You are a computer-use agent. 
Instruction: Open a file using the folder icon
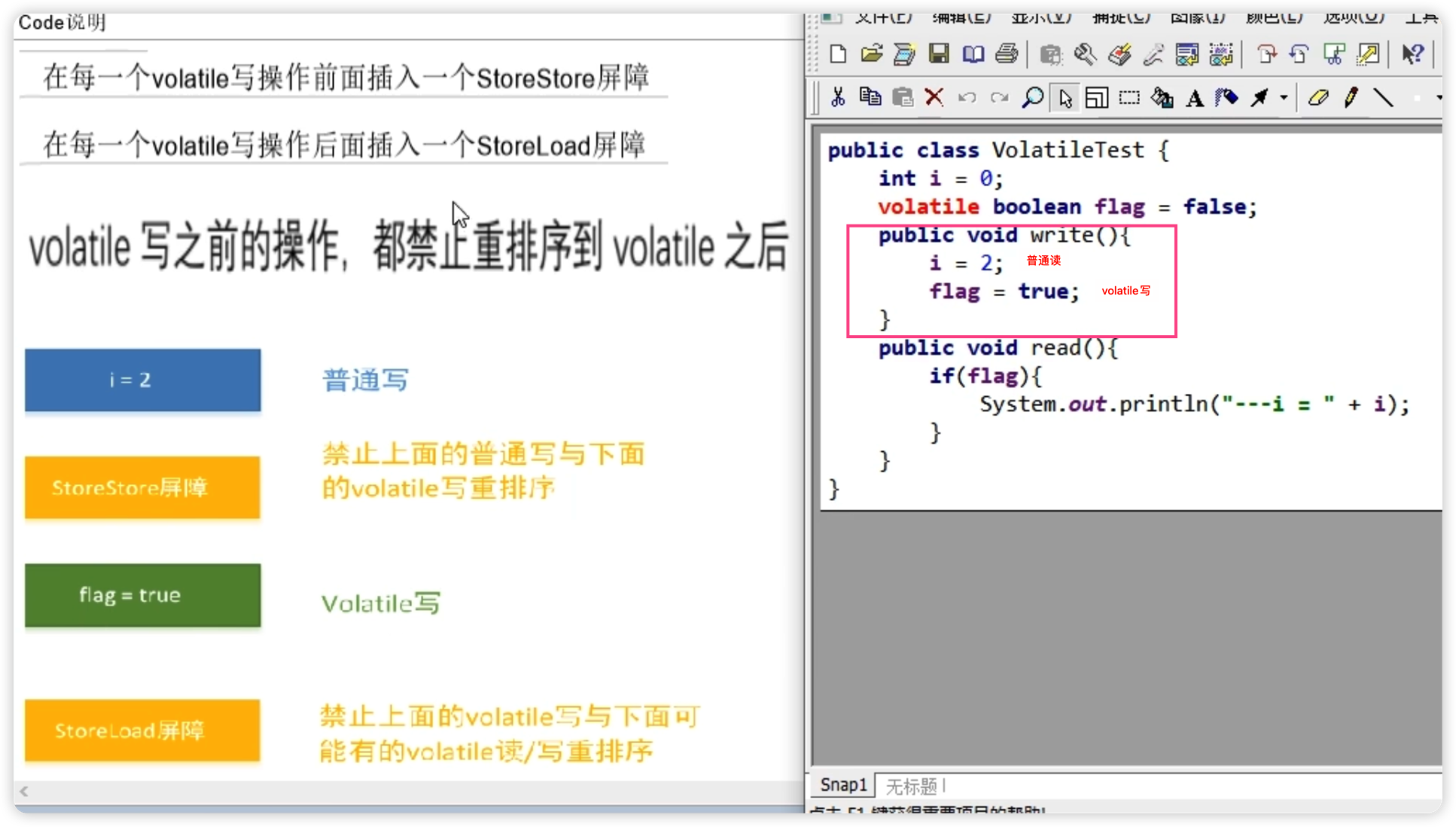pyautogui.click(x=871, y=54)
